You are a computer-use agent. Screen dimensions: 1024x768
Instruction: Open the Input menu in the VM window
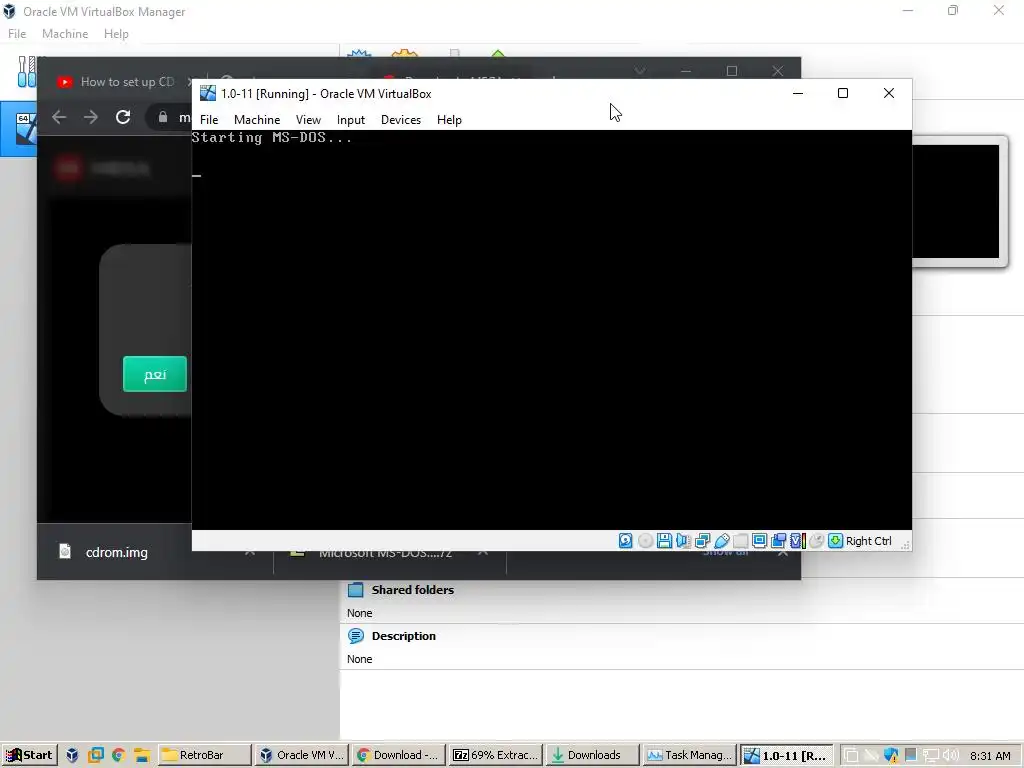pos(351,120)
